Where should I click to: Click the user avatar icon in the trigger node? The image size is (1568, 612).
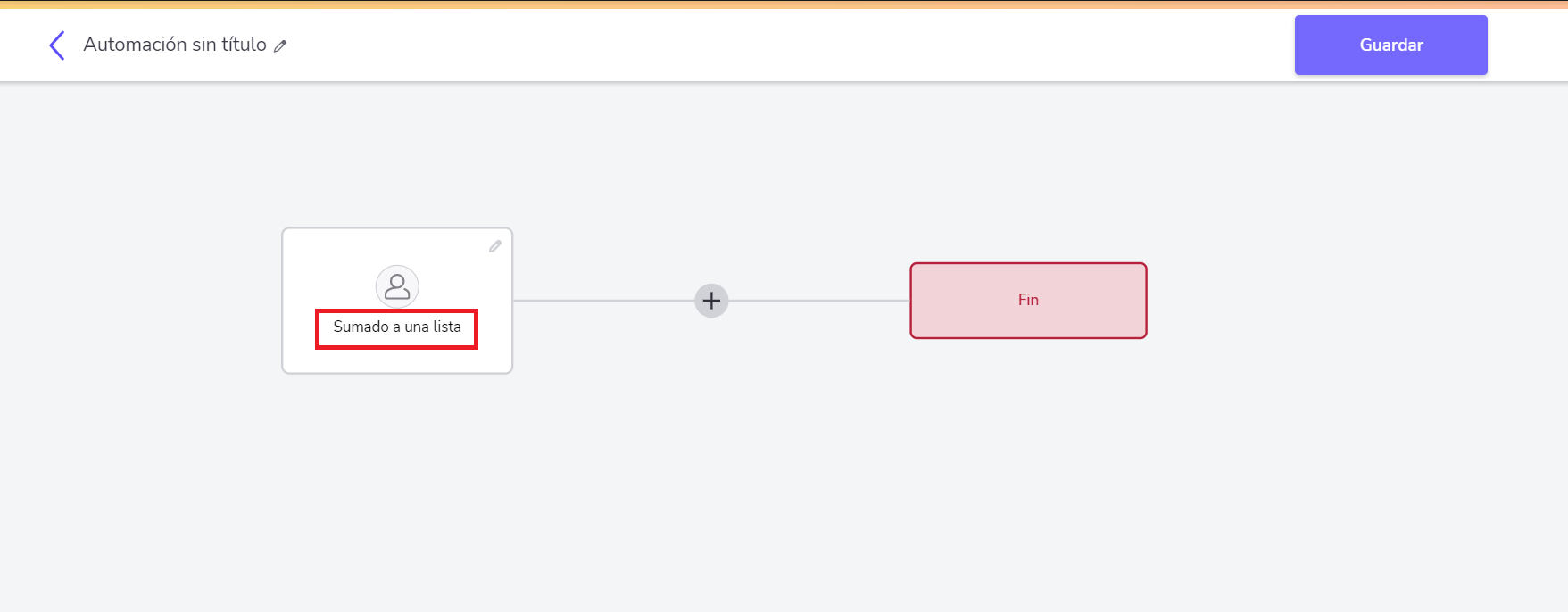click(x=397, y=286)
